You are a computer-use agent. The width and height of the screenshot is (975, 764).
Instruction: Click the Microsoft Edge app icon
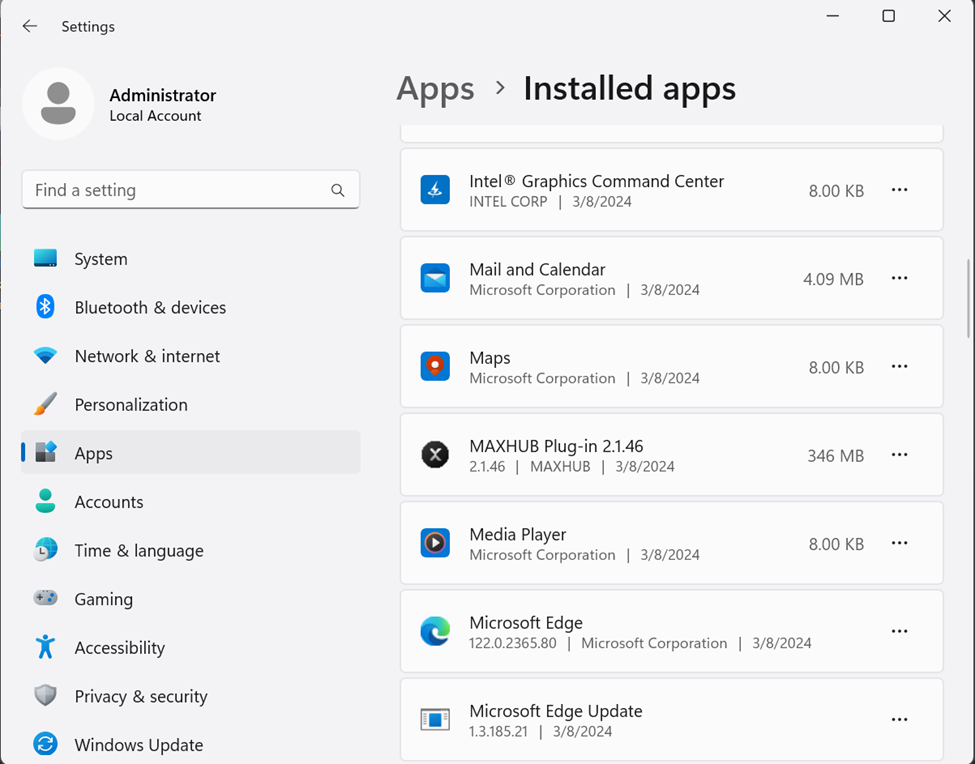click(x=435, y=631)
